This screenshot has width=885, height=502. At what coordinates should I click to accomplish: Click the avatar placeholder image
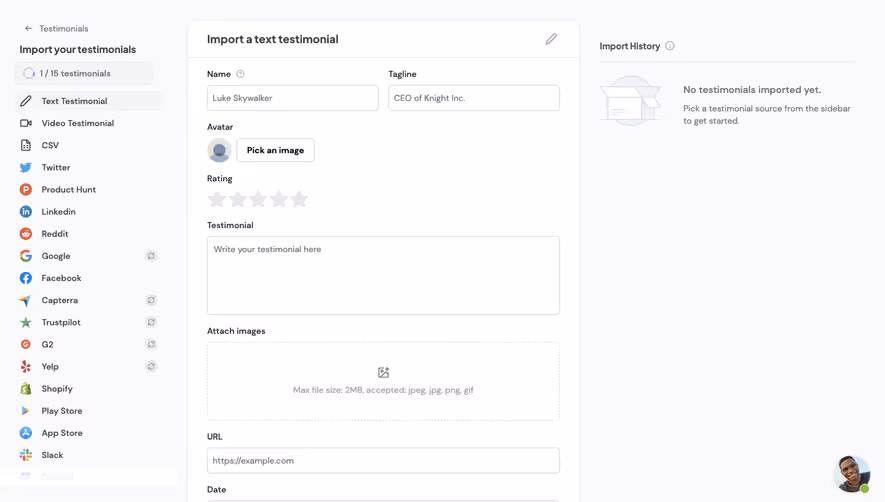(219, 150)
